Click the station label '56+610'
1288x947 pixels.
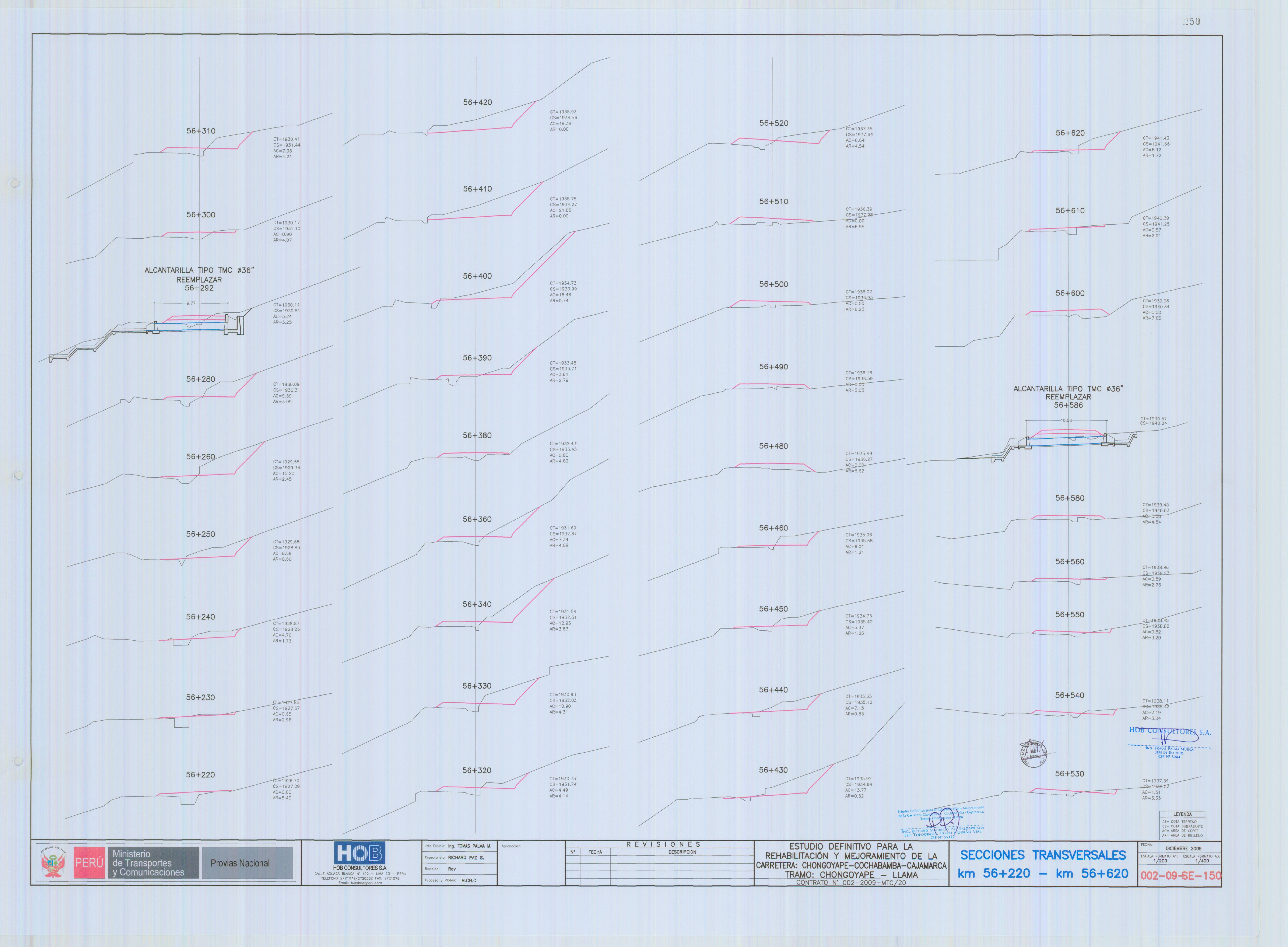click(x=1070, y=210)
